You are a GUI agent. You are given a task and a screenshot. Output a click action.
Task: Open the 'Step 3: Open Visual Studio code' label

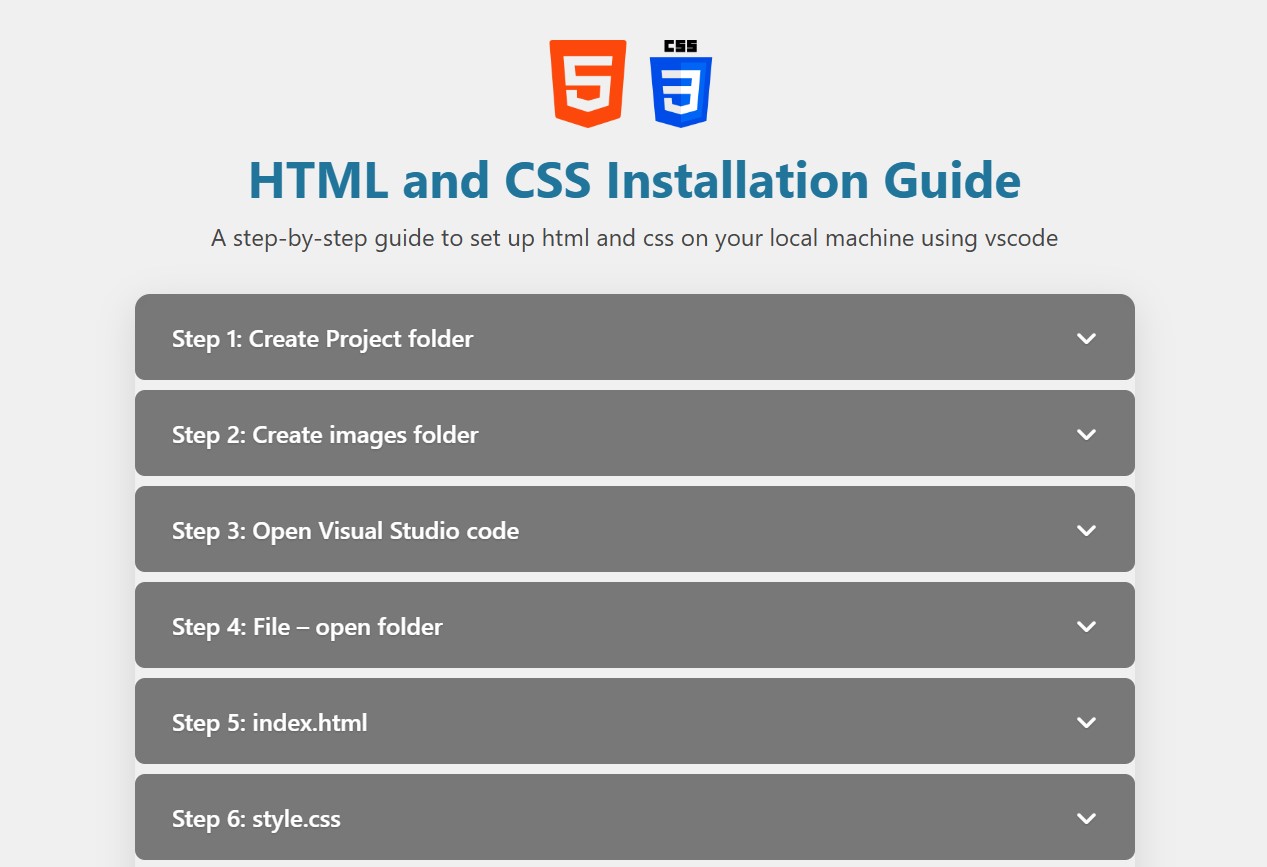tap(345, 531)
